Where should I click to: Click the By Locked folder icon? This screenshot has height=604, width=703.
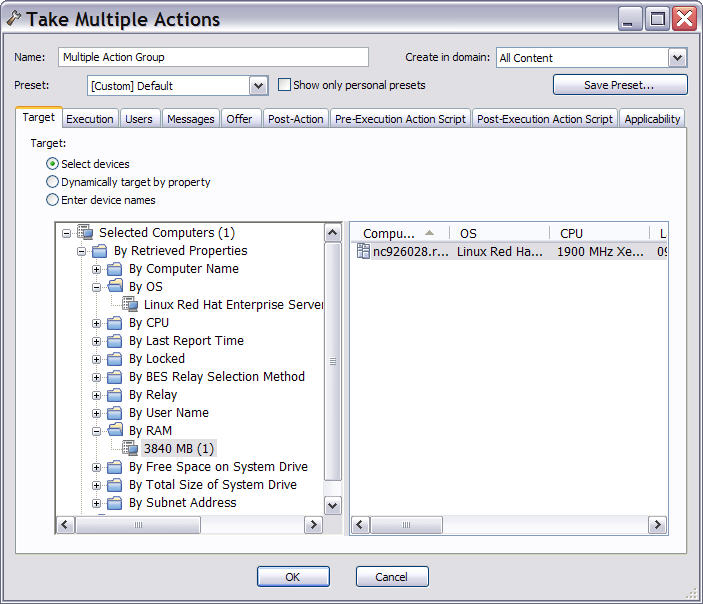[x=114, y=359]
